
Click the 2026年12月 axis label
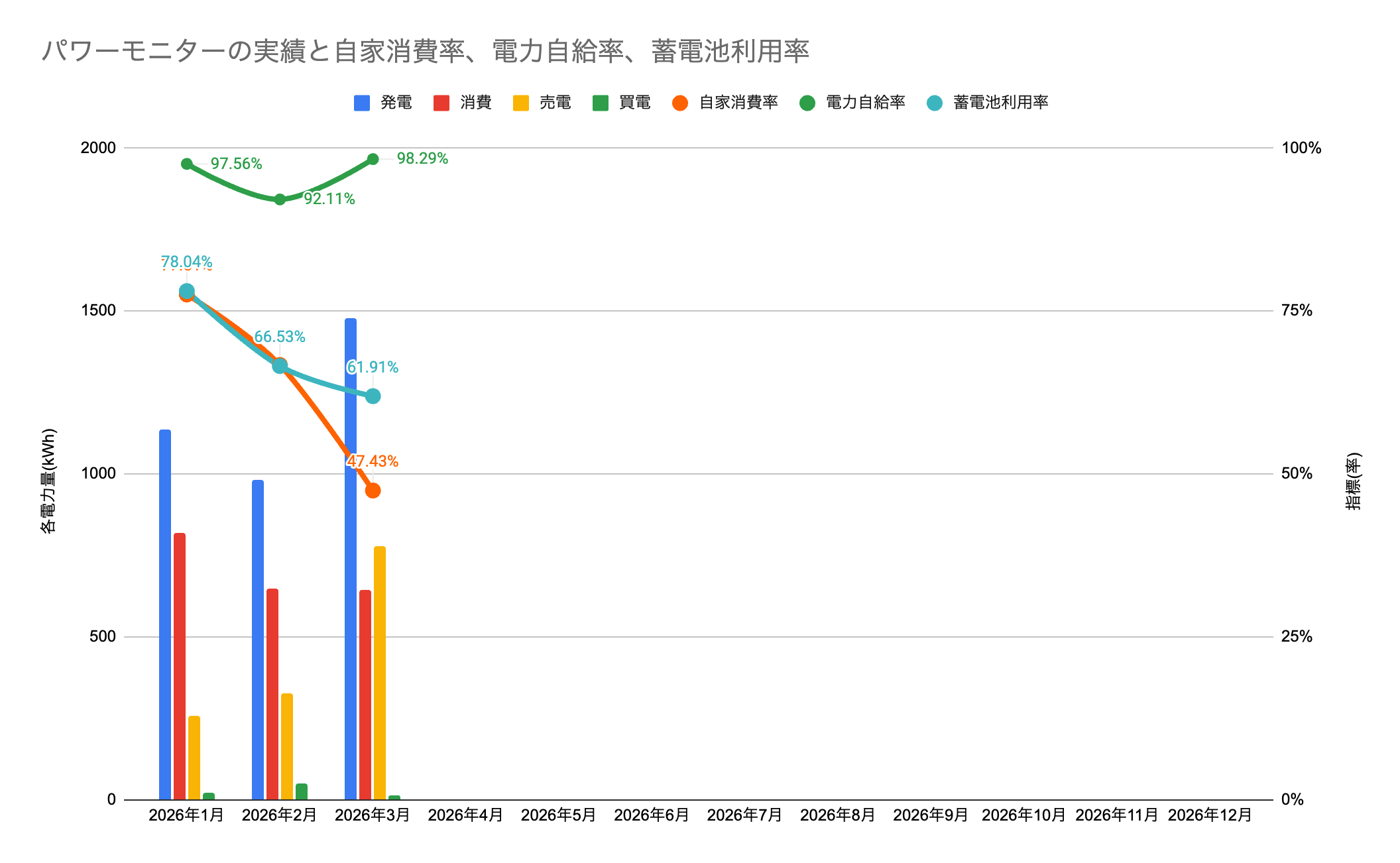click(x=1210, y=815)
